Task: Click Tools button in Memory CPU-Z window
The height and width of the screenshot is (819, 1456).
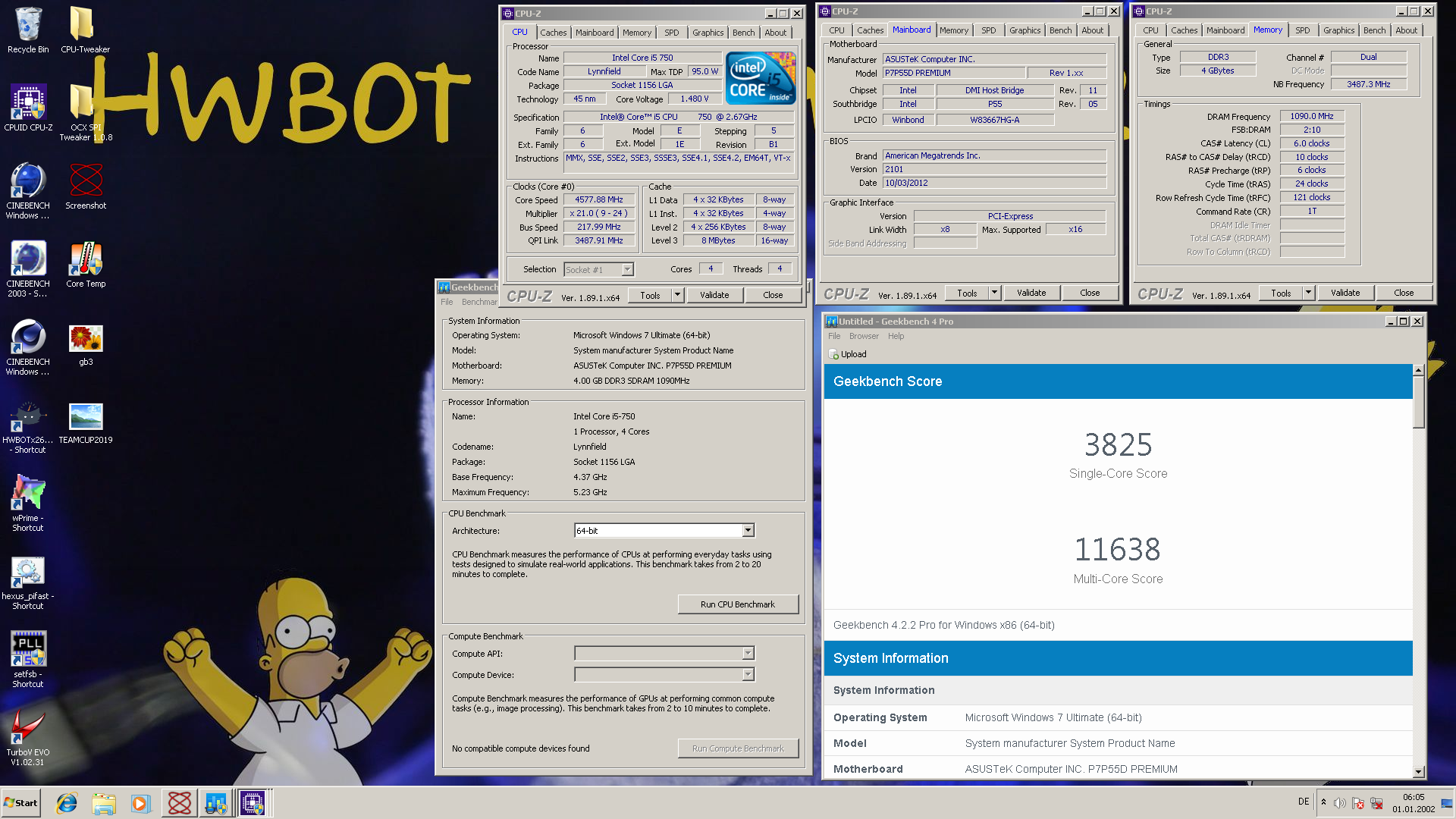Action: (1281, 293)
